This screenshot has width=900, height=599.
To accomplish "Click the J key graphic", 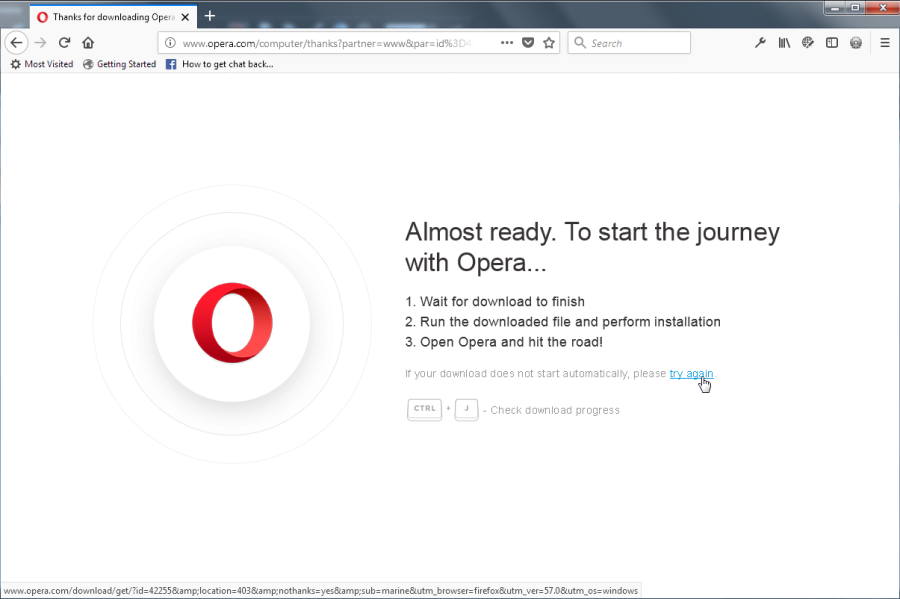I will point(467,410).
